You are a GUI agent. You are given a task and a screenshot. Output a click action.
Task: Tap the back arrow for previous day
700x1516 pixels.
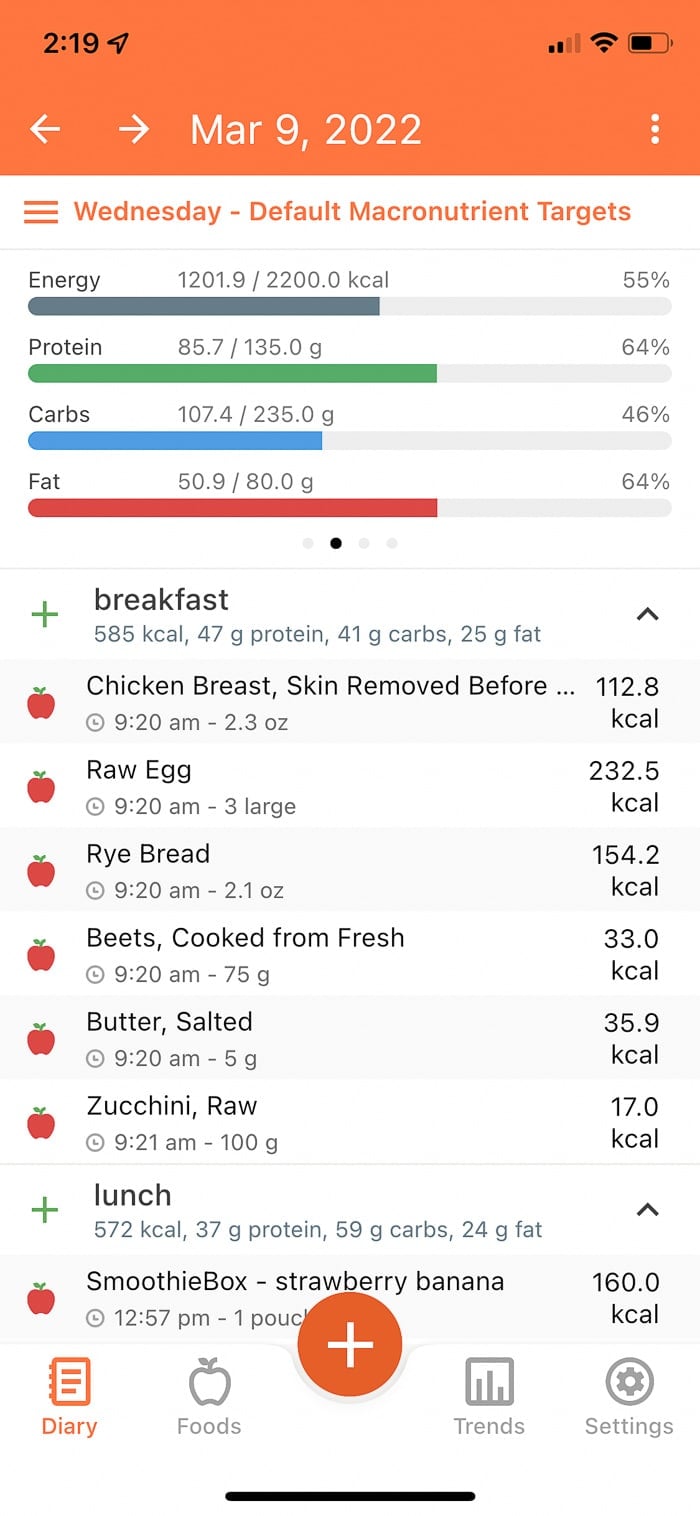click(x=44, y=129)
